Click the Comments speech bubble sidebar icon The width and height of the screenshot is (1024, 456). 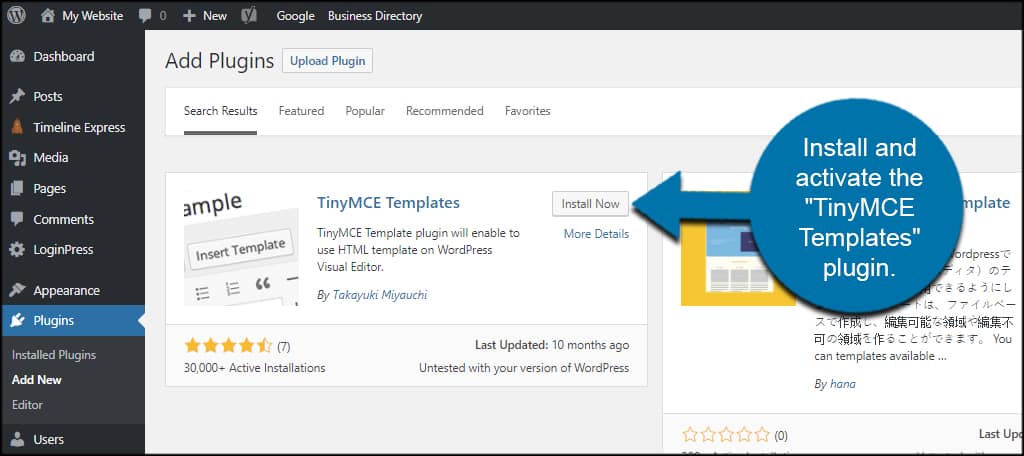pos(18,219)
